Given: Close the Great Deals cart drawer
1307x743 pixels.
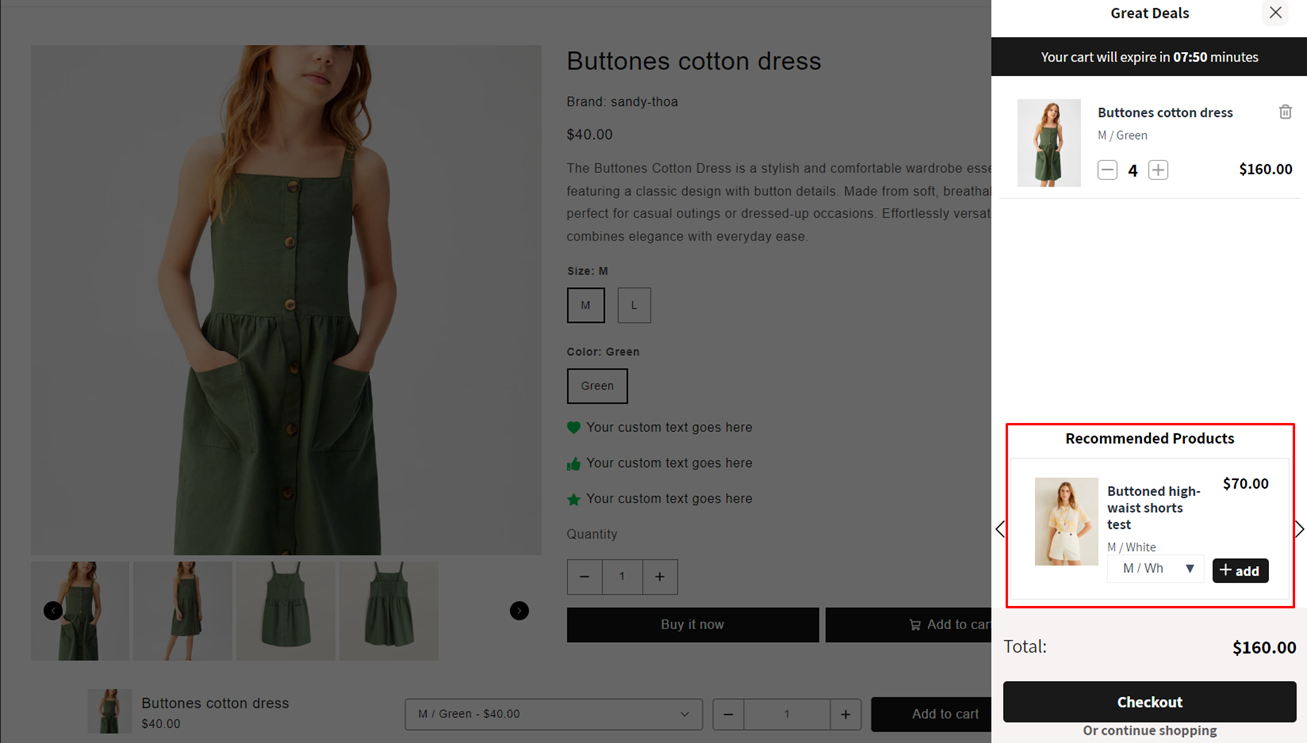Looking at the screenshot, I should [1275, 13].
